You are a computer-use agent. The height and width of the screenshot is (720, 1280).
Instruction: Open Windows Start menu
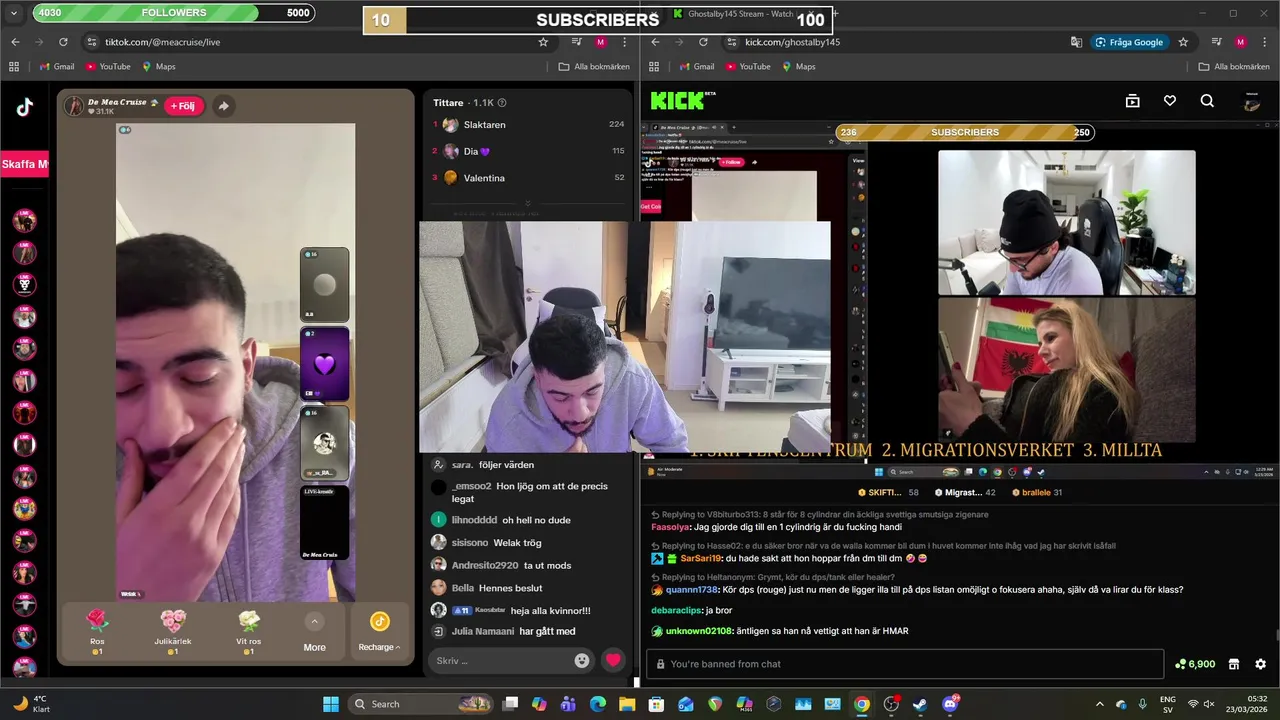(x=331, y=704)
